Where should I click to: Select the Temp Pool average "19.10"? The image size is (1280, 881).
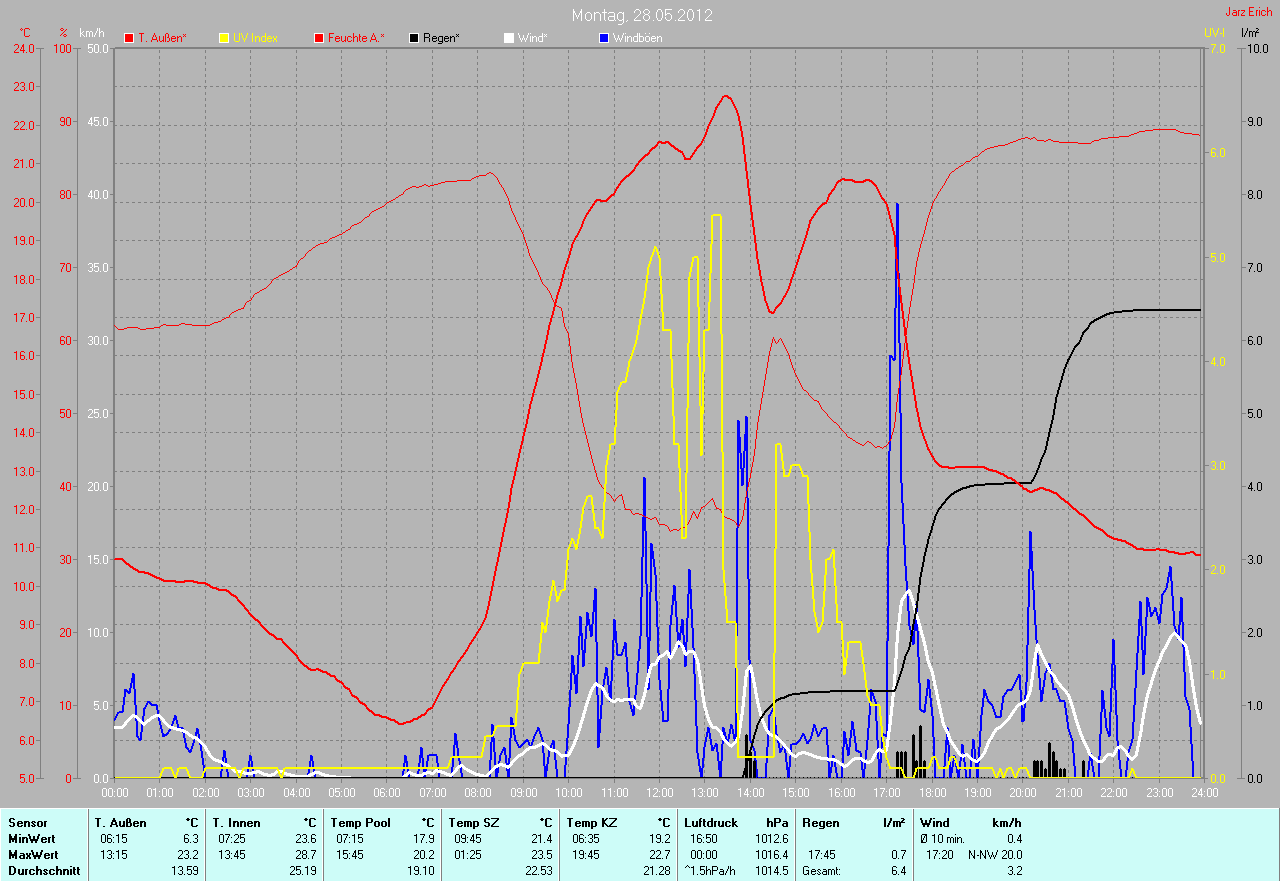[421, 871]
